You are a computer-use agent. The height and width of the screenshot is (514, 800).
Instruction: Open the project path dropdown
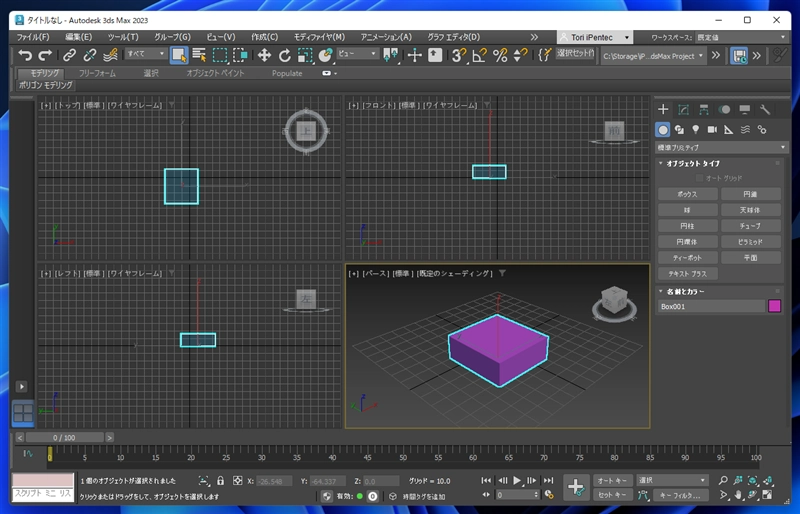[x=653, y=56]
